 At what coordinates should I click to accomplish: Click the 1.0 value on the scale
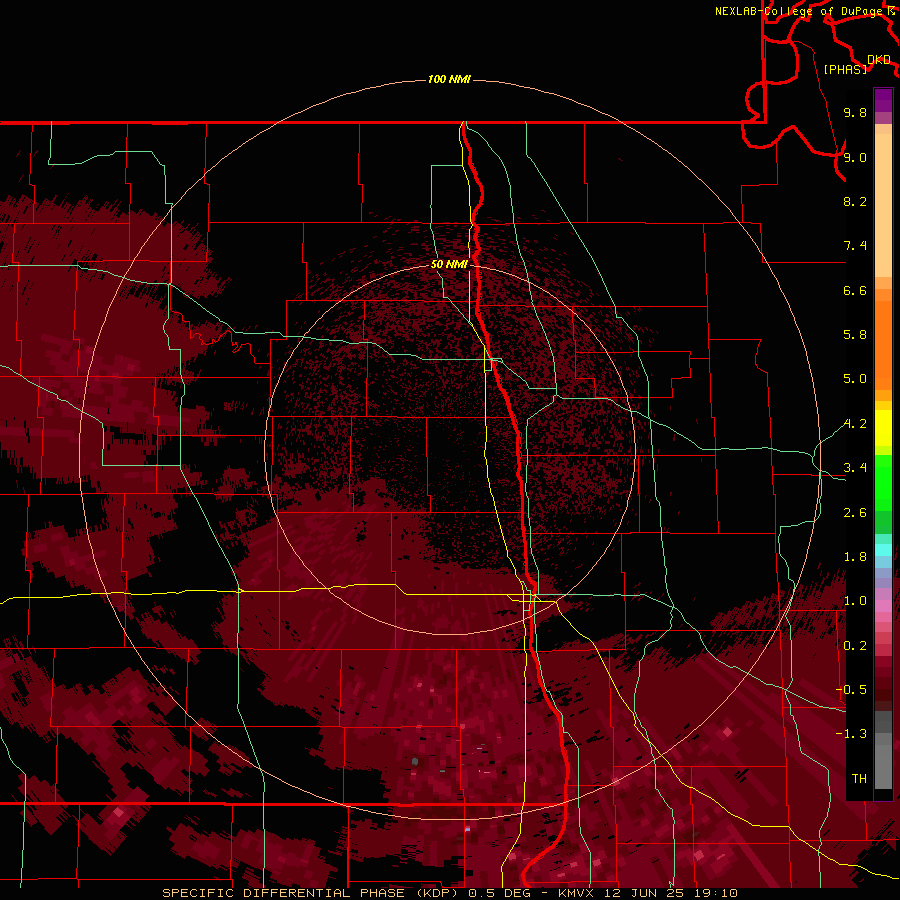point(855,601)
